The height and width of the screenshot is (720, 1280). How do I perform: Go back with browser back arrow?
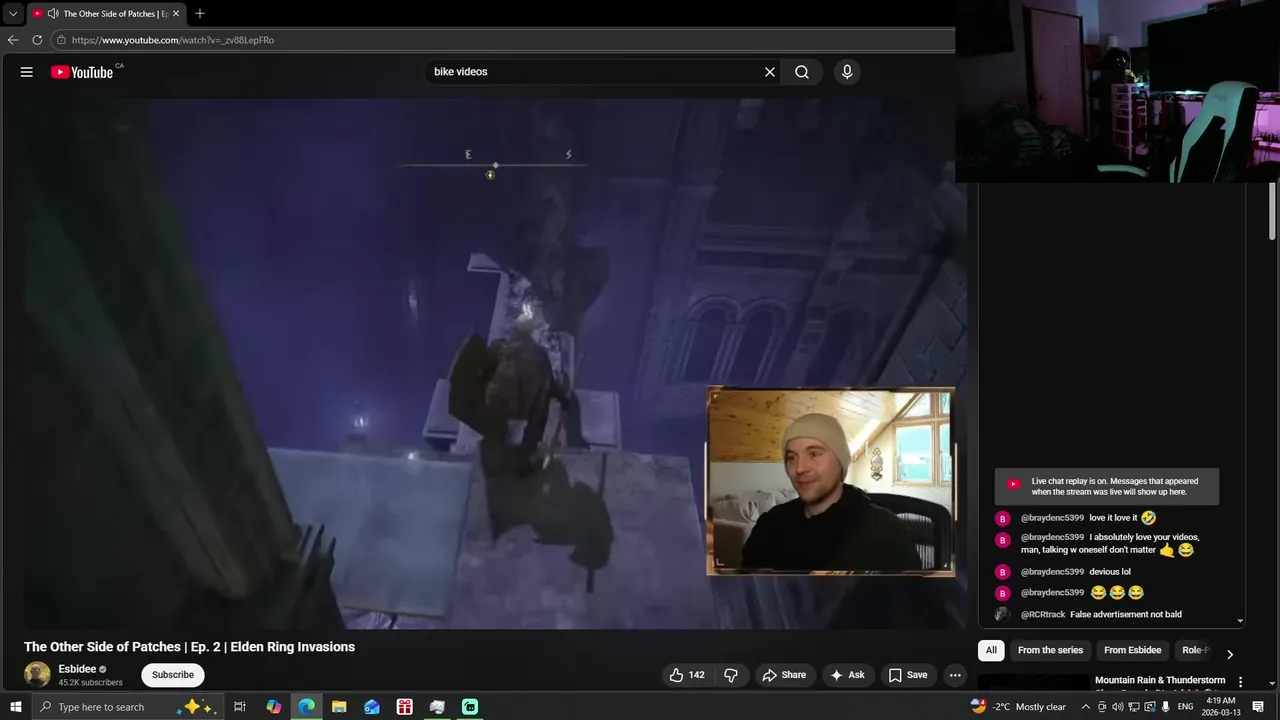click(13, 40)
